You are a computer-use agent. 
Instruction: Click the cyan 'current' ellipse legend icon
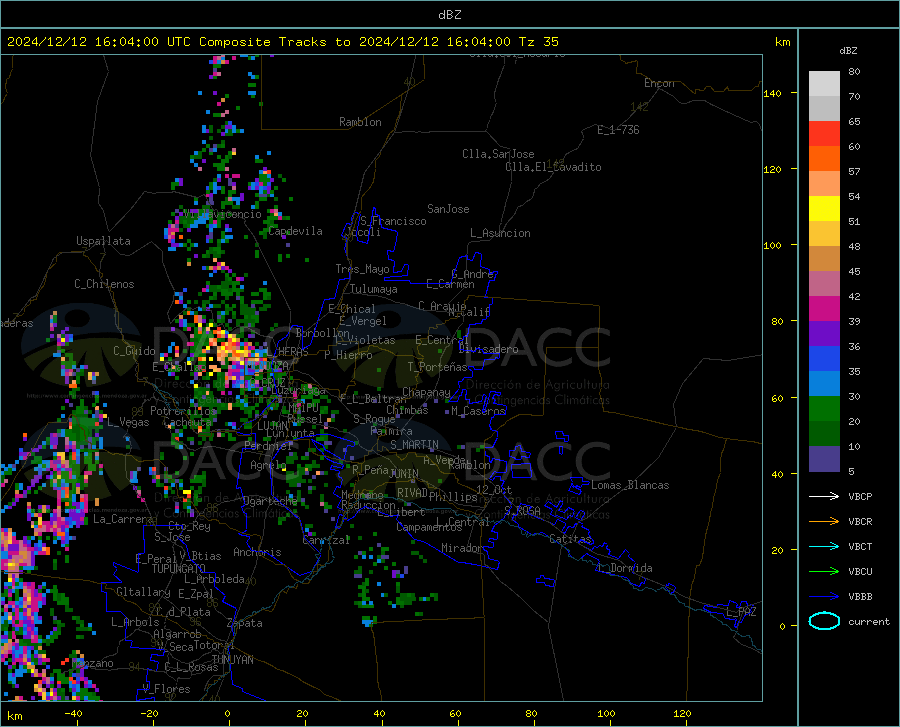point(824,621)
